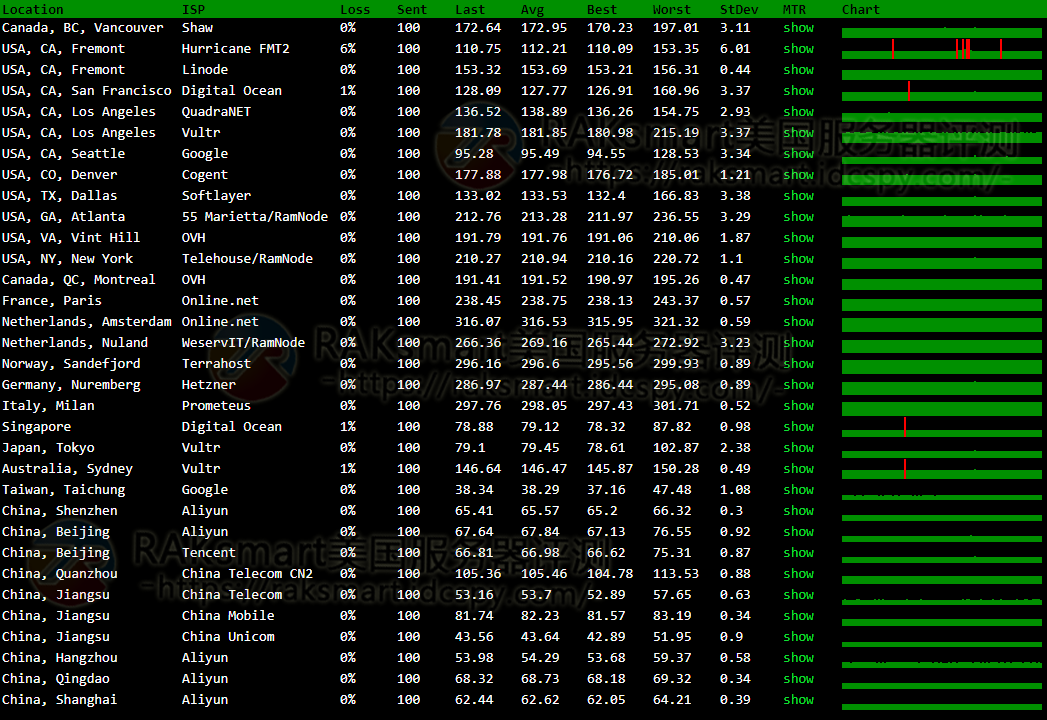The image size is (1047, 720).
Task: Click 'show' MTR for Vancouver Shaw row
Action: 798,28
